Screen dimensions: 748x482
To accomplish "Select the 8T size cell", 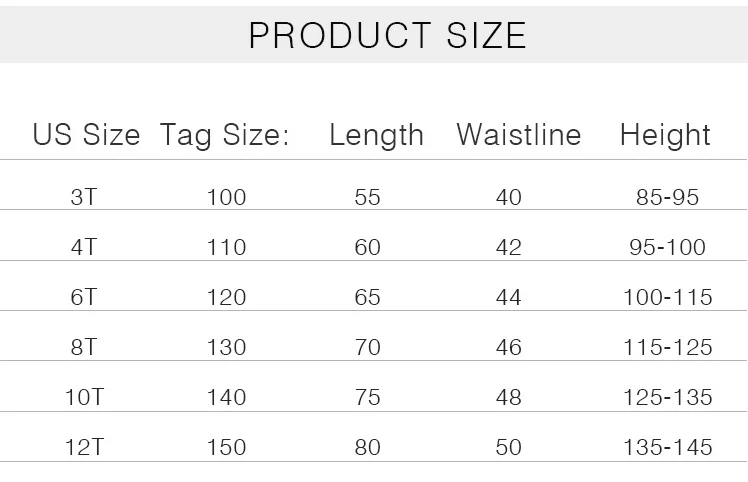I will (x=84, y=347).
